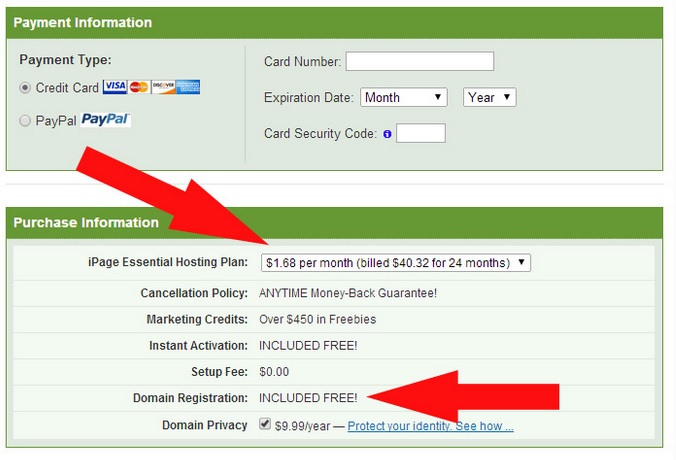Screen dimensions: 676x460
Task: Click the Over $450 in Freebies text
Action: click(x=317, y=319)
